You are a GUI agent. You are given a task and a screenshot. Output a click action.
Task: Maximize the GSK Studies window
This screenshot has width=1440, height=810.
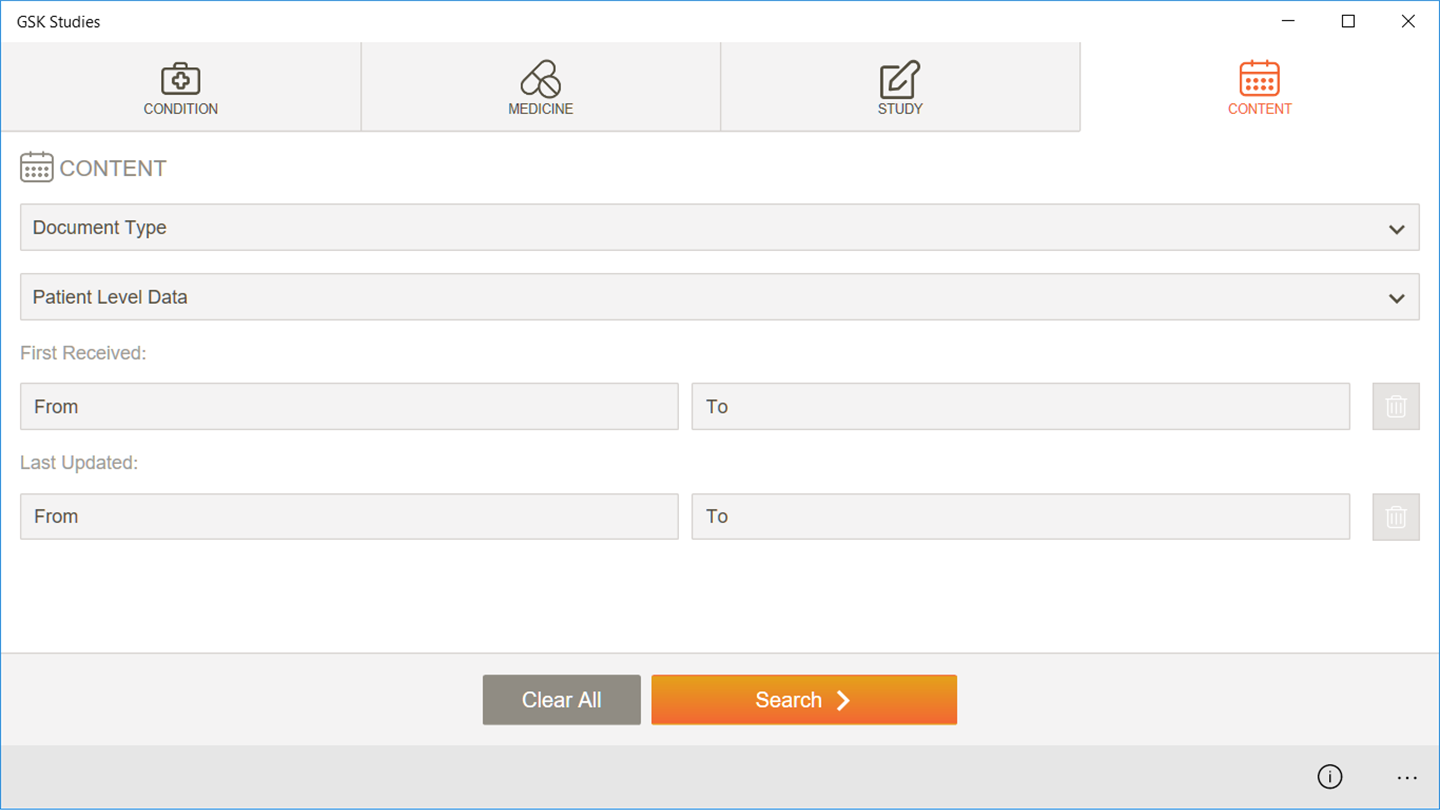click(1348, 21)
